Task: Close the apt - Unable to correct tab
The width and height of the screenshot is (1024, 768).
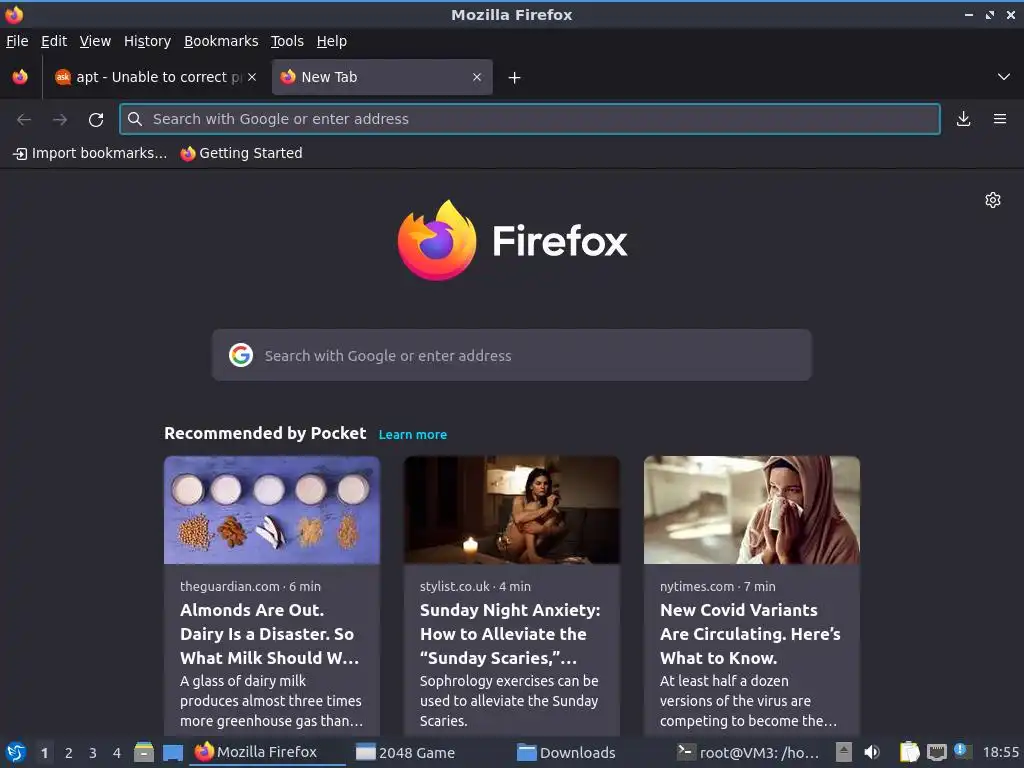Action: [x=252, y=77]
